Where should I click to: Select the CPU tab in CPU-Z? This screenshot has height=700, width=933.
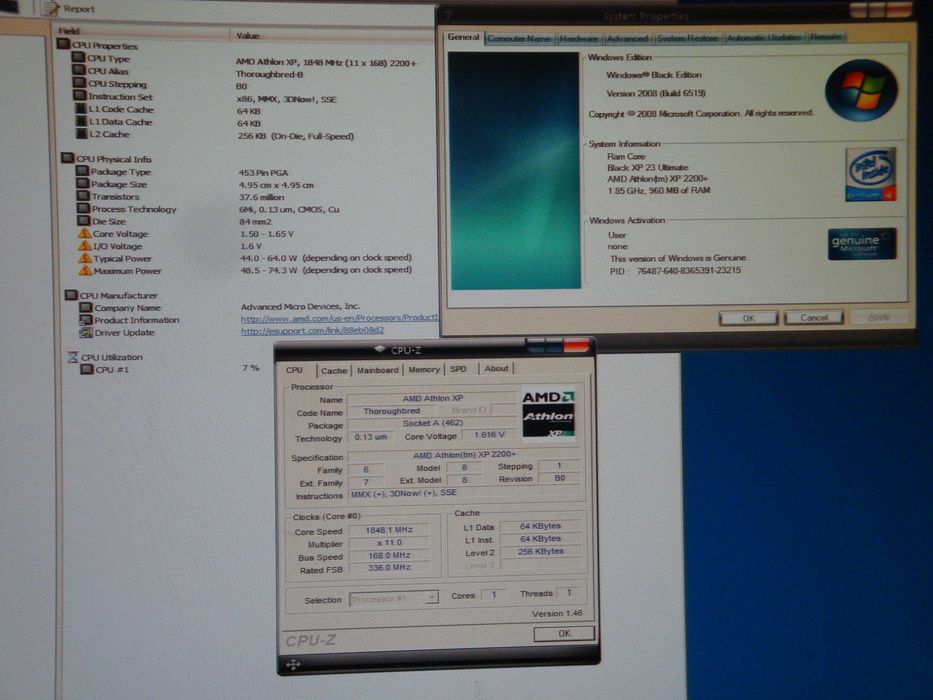(295, 370)
